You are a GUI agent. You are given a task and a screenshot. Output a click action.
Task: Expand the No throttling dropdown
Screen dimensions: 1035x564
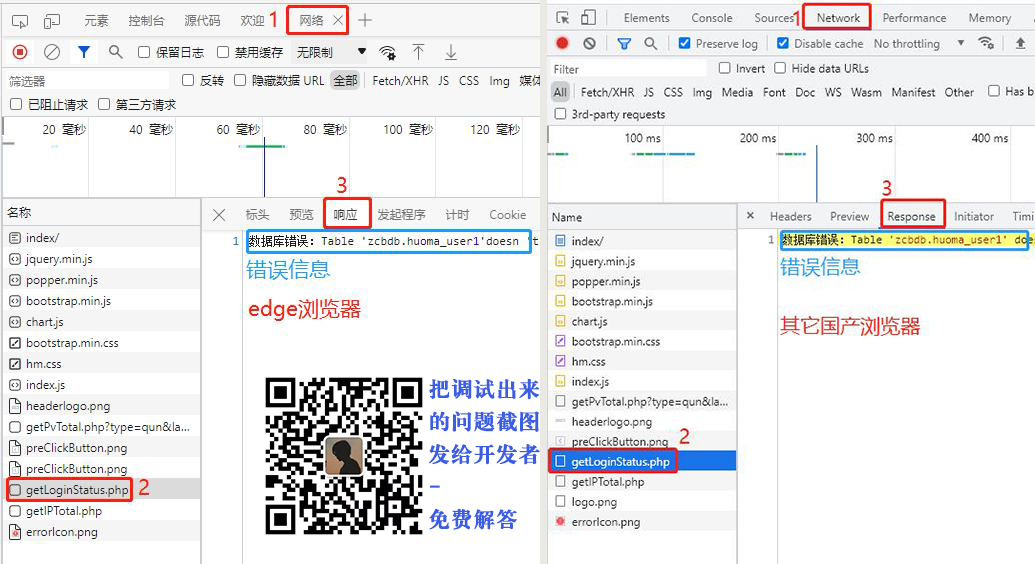tap(919, 44)
